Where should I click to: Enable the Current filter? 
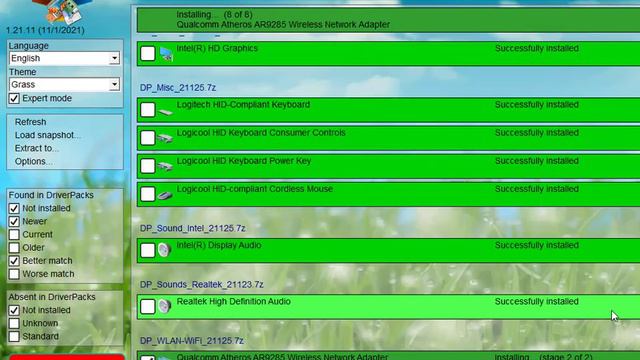pos(14,234)
